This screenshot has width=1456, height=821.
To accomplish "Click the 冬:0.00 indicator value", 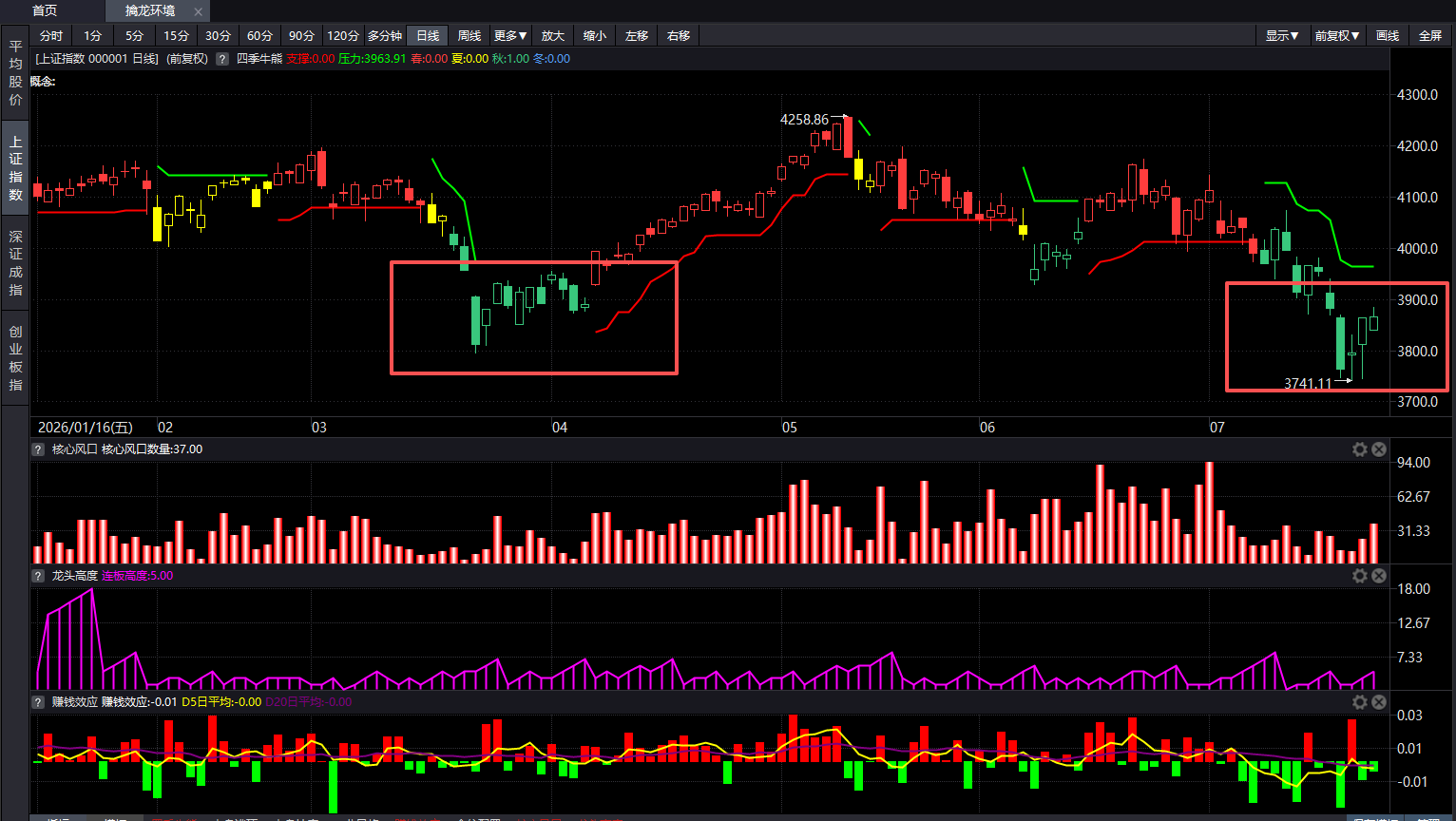I will 551,59.
